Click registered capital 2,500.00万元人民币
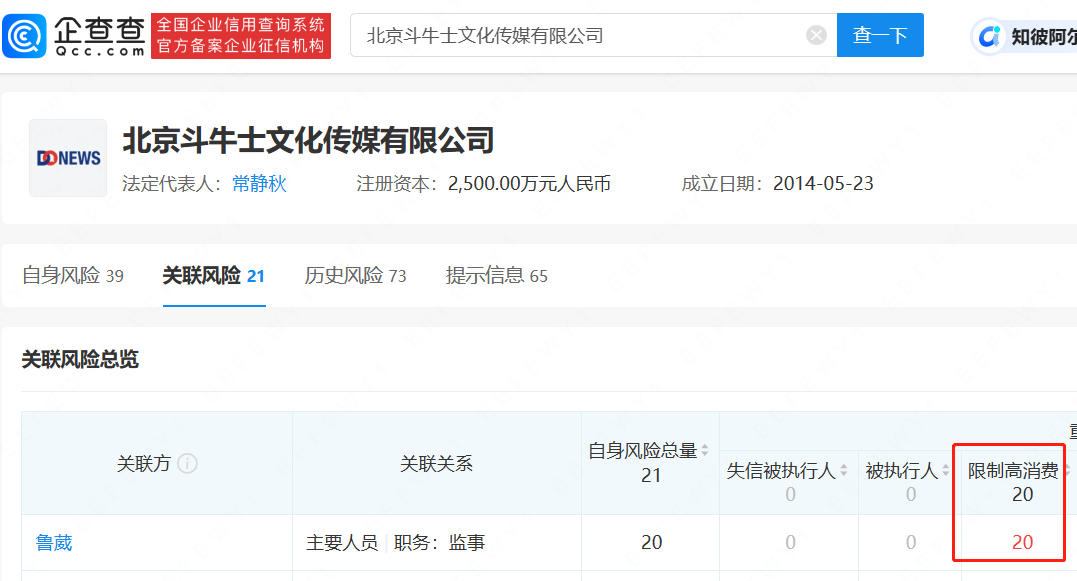This screenshot has width=1077, height=581. point(529,183)
